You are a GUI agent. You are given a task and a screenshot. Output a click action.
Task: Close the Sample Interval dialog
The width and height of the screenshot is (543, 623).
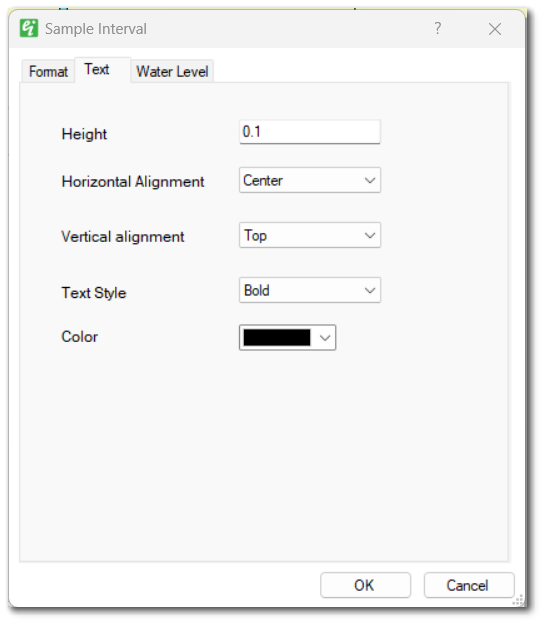tap(495, 29)
